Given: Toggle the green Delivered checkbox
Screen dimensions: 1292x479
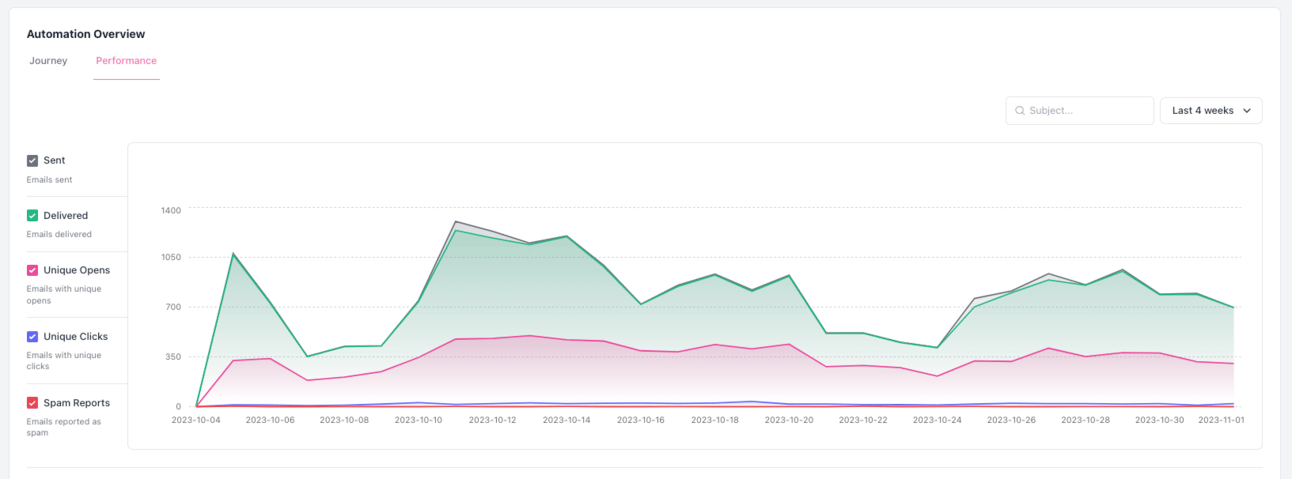Looking at the screenshot, I should coord(33,215).
